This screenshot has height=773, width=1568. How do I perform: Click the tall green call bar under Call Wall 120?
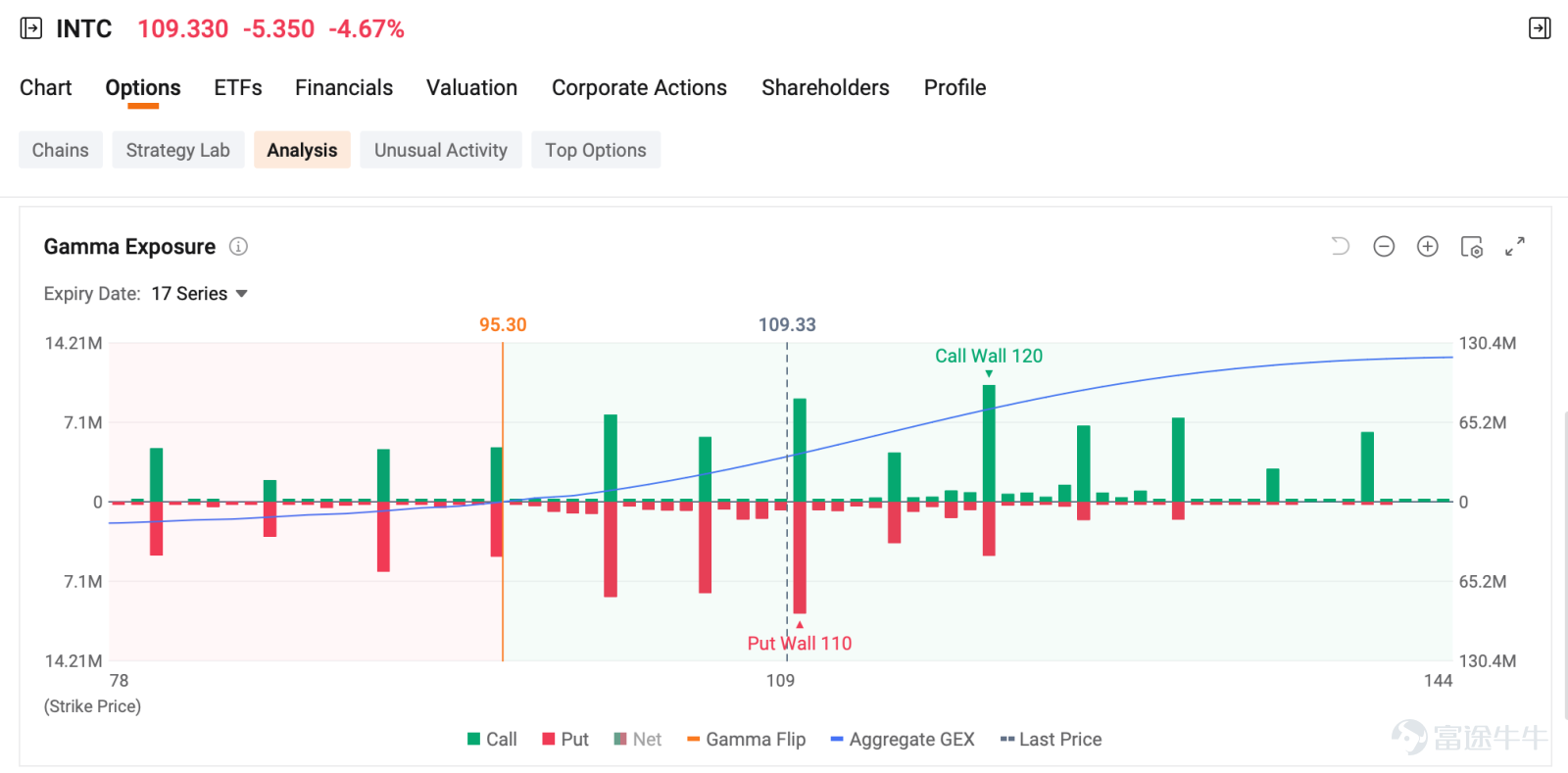click(989, 443)
